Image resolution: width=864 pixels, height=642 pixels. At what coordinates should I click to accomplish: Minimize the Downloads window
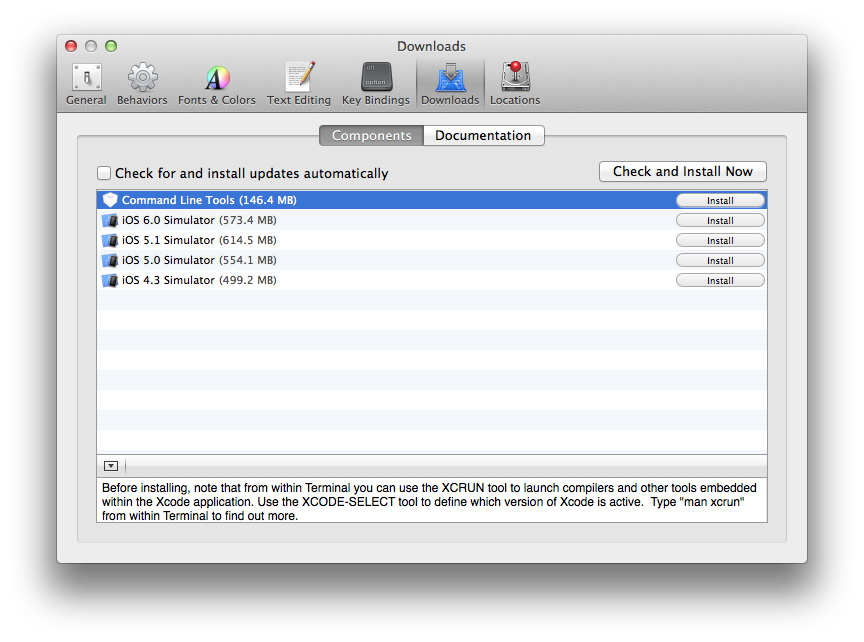[91, 46]
